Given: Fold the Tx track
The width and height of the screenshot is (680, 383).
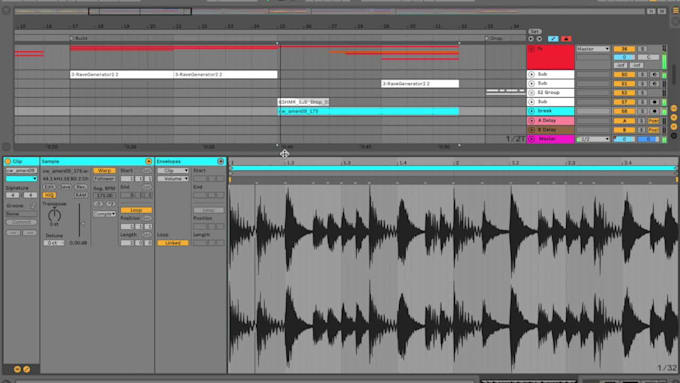Looking at the screenshot, I should [532, 49].
